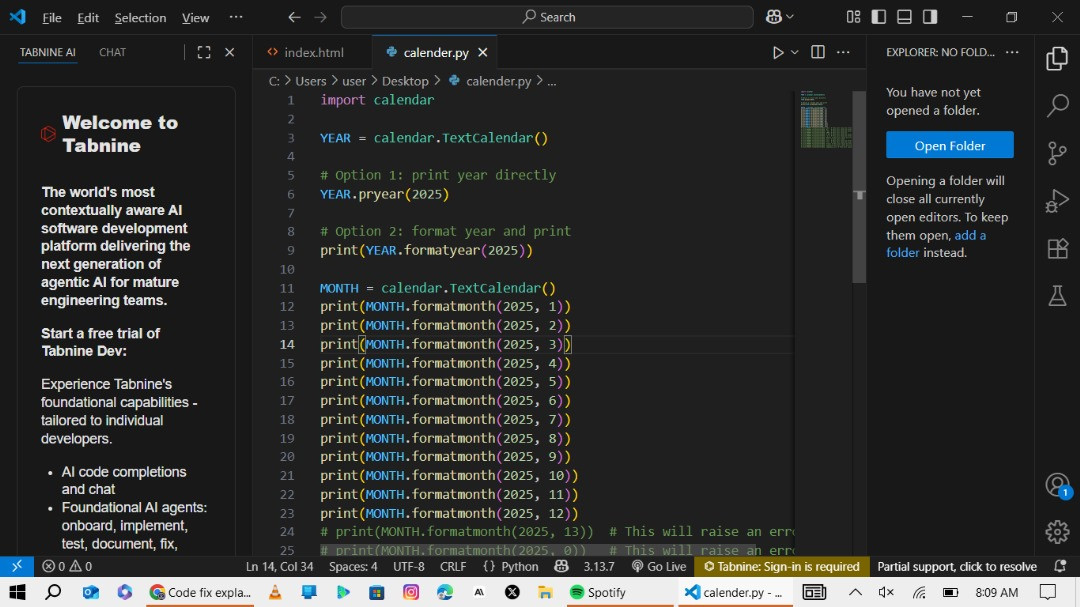Open the Windows Start menu
This screenshot has width=1080, height=607.
tap(17, 592)
